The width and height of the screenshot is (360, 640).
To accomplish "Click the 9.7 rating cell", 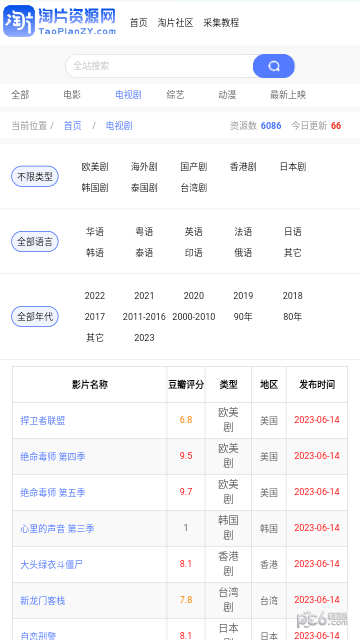I will pos(186,492).
